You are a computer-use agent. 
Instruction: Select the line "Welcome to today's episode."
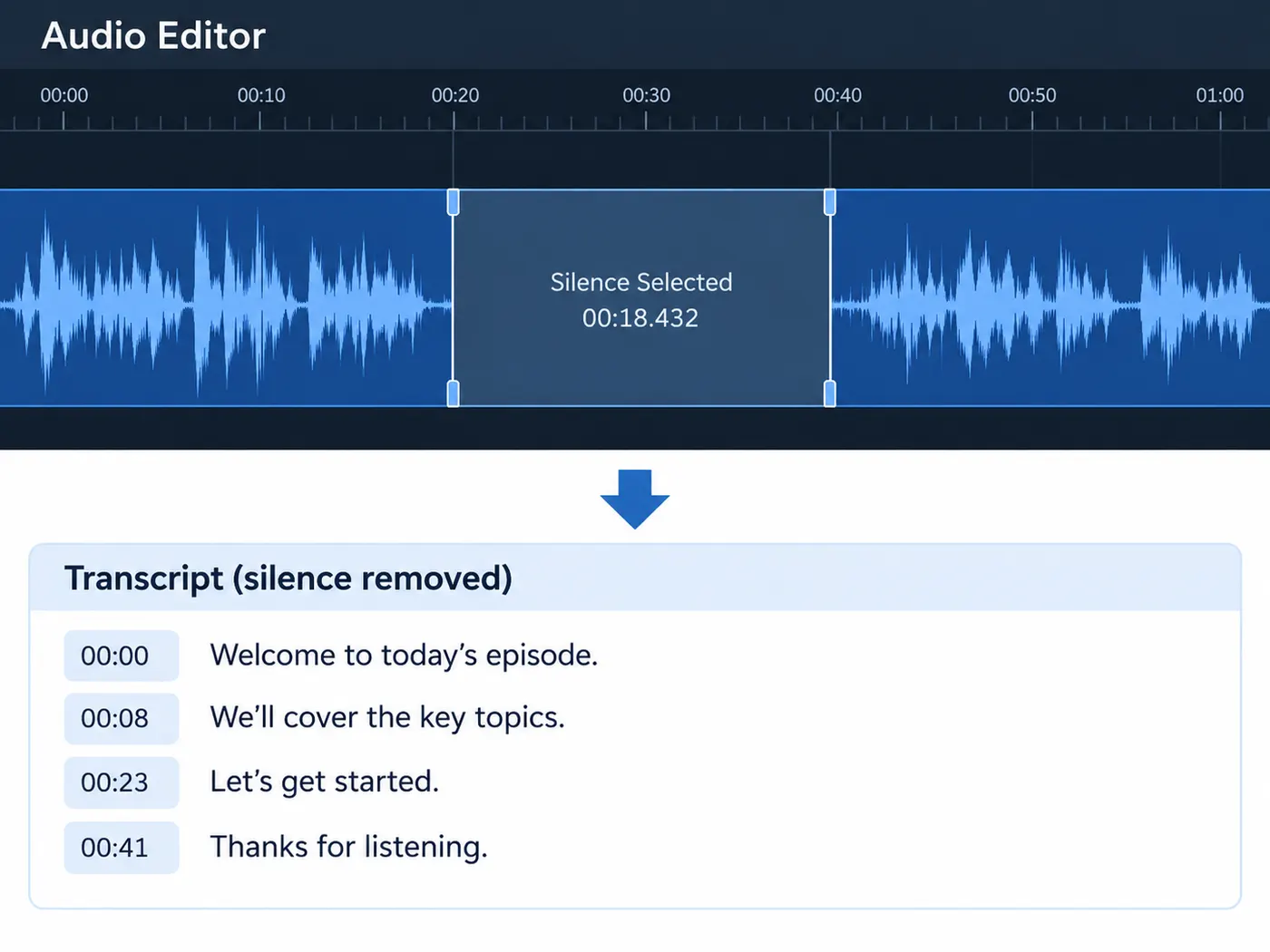(x=404, y=656)
